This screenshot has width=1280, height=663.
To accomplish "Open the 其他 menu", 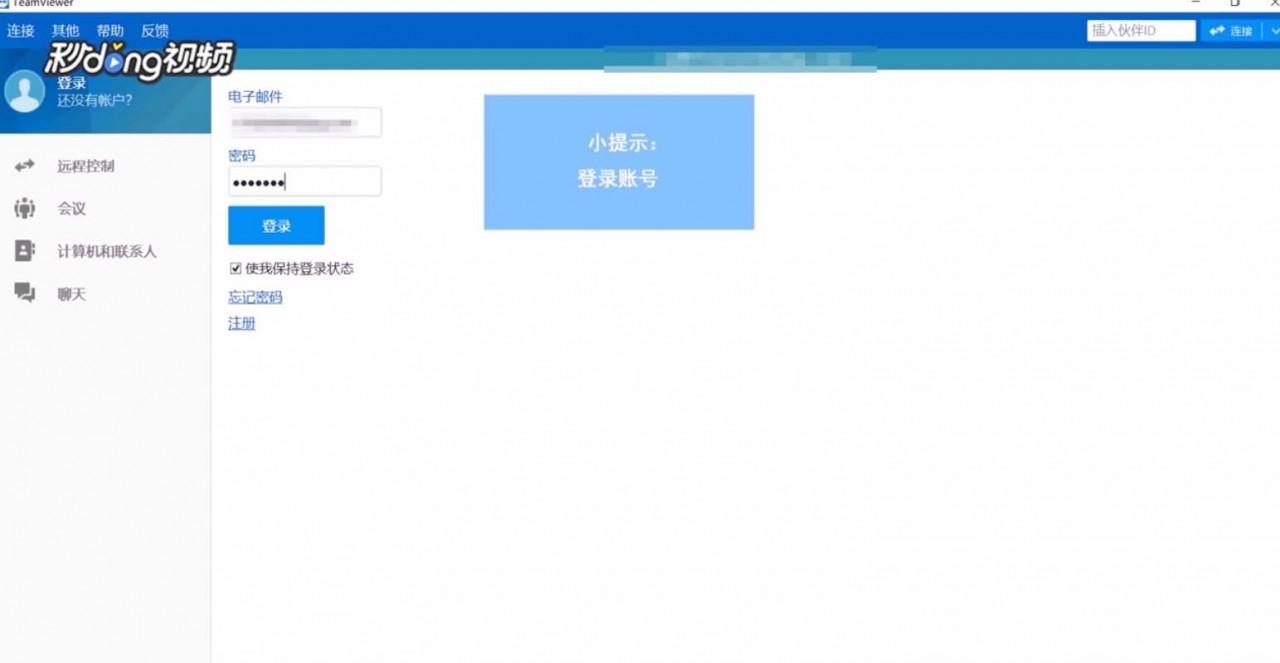I will 65,30.
